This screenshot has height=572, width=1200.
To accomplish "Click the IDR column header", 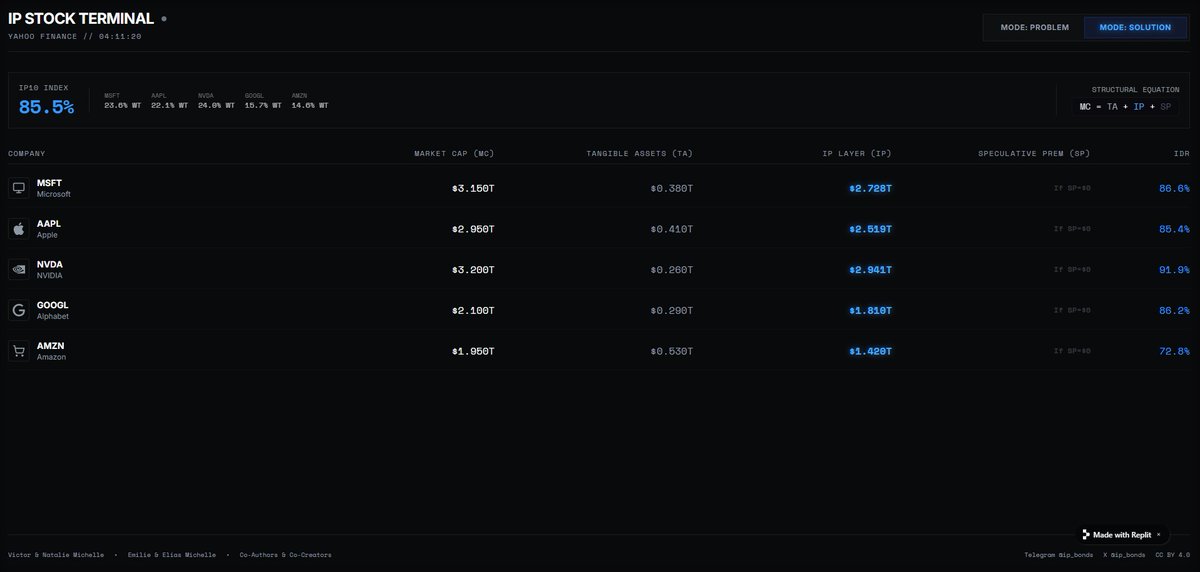I will (x=1182, y=154).
